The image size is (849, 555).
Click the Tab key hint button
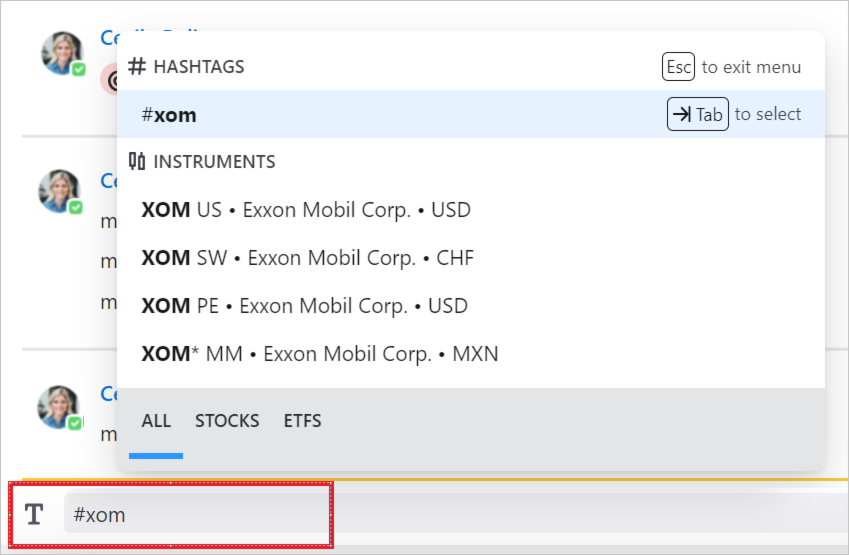coord(697,114)
